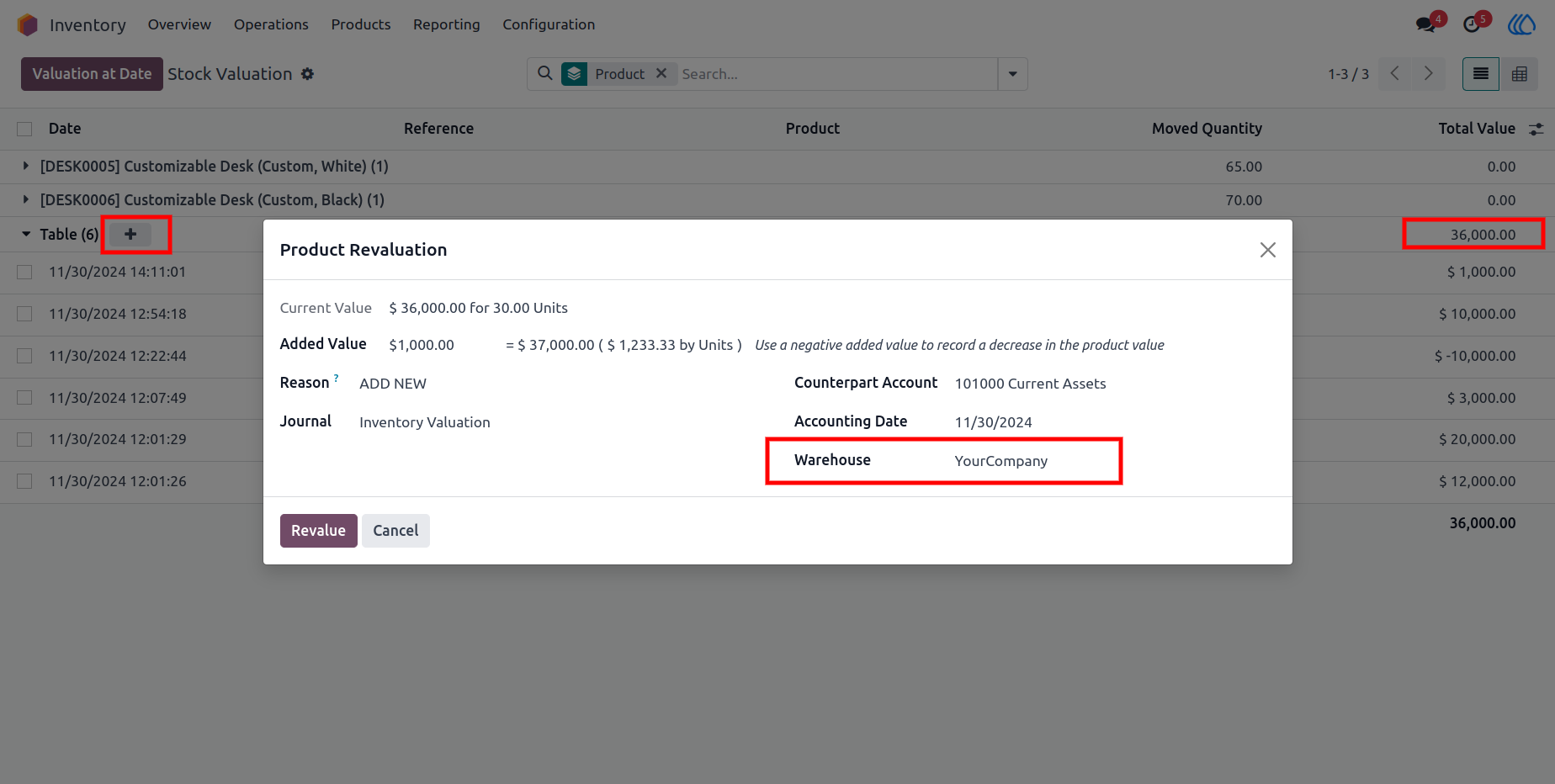Switch to list view
The width and height of the screenshot is (1555, 784).
pos(1481,74)
